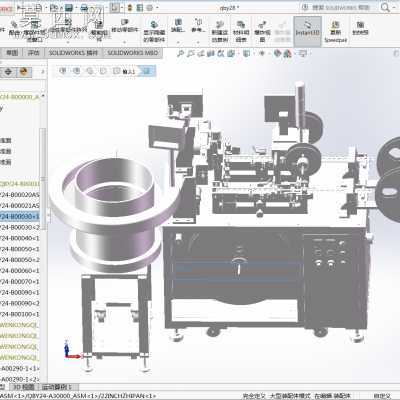Click the 爆炸视图 exploded view tool
This screenshot has height=400, width=400.
pyautogui.click(x=262, y=32)
